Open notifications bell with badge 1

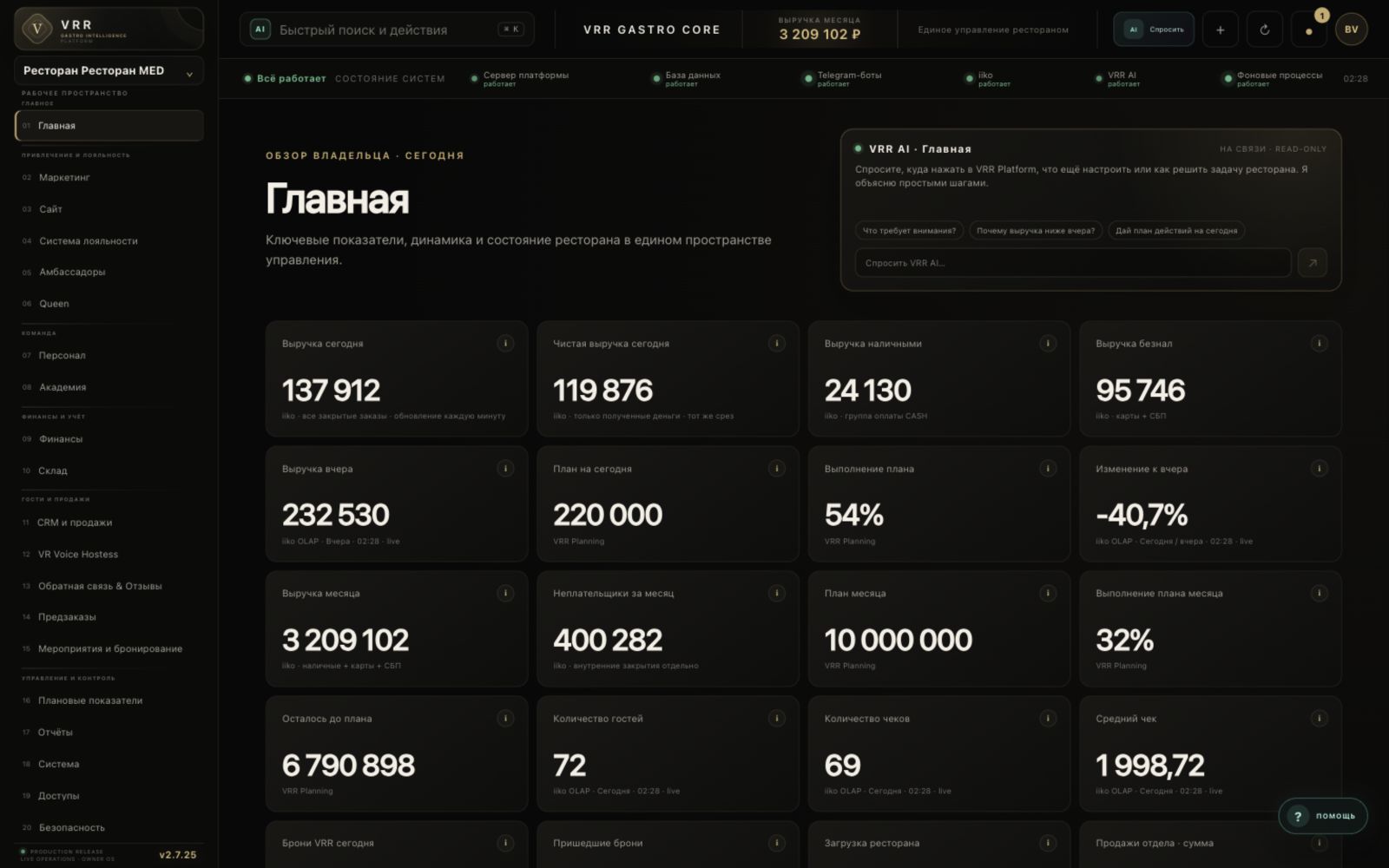click(x=1309, y=30)
